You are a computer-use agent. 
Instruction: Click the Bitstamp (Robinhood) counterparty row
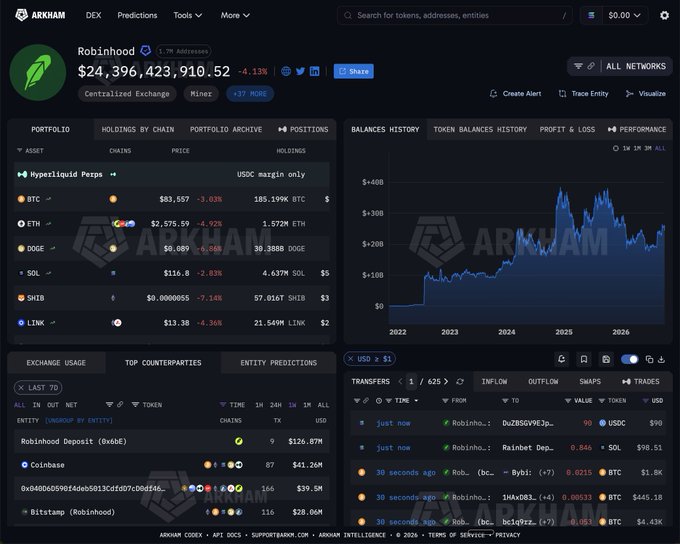172,512
